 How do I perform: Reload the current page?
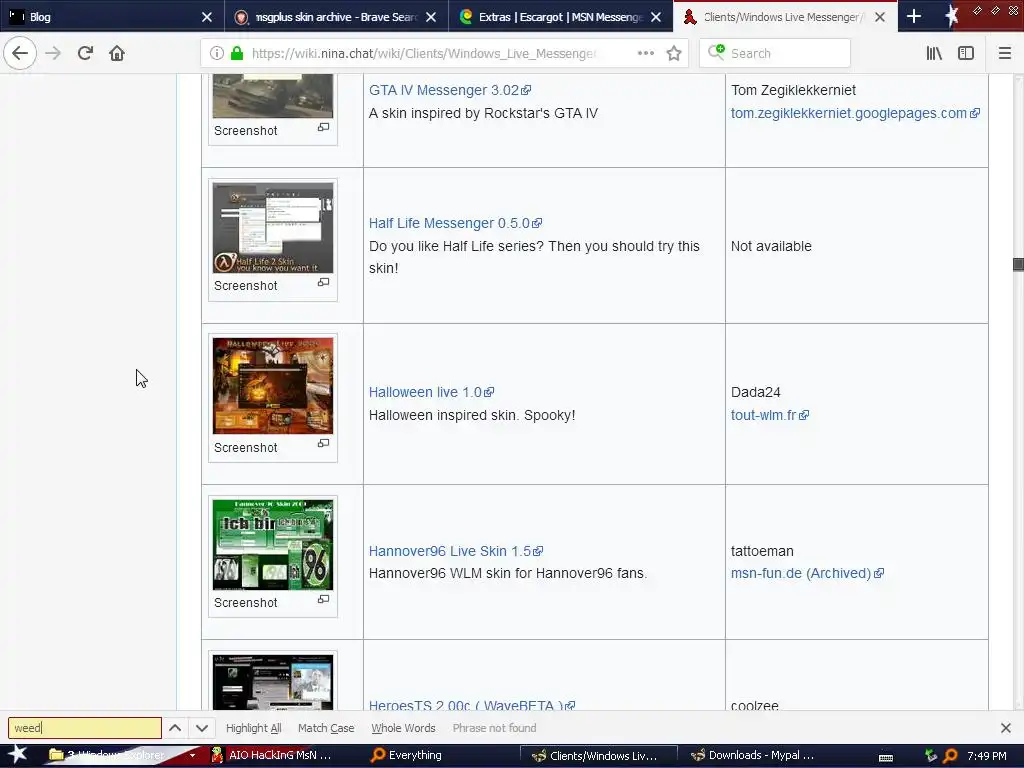click(85, 53)
